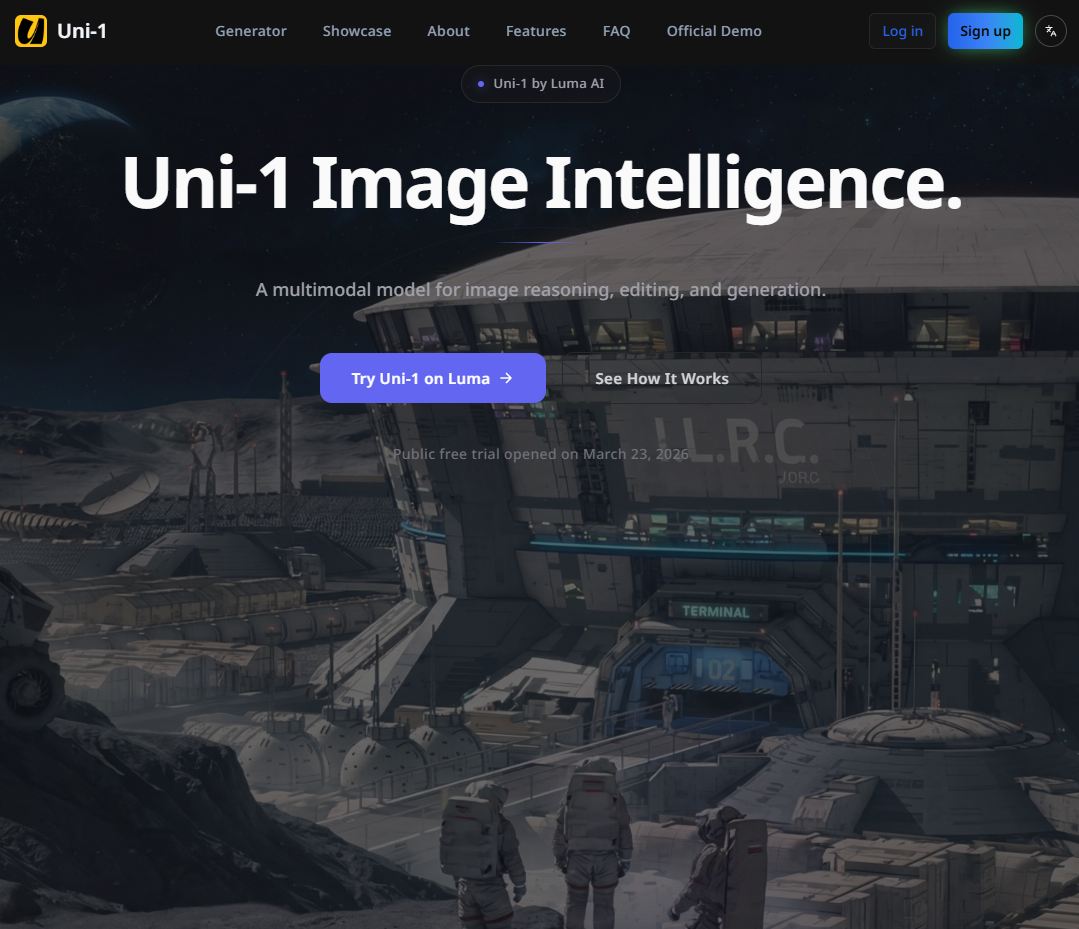Click the Uni-1 by Luma AI badge
The width and height of the screenshot is (1079, 929).
coord(540,84)
